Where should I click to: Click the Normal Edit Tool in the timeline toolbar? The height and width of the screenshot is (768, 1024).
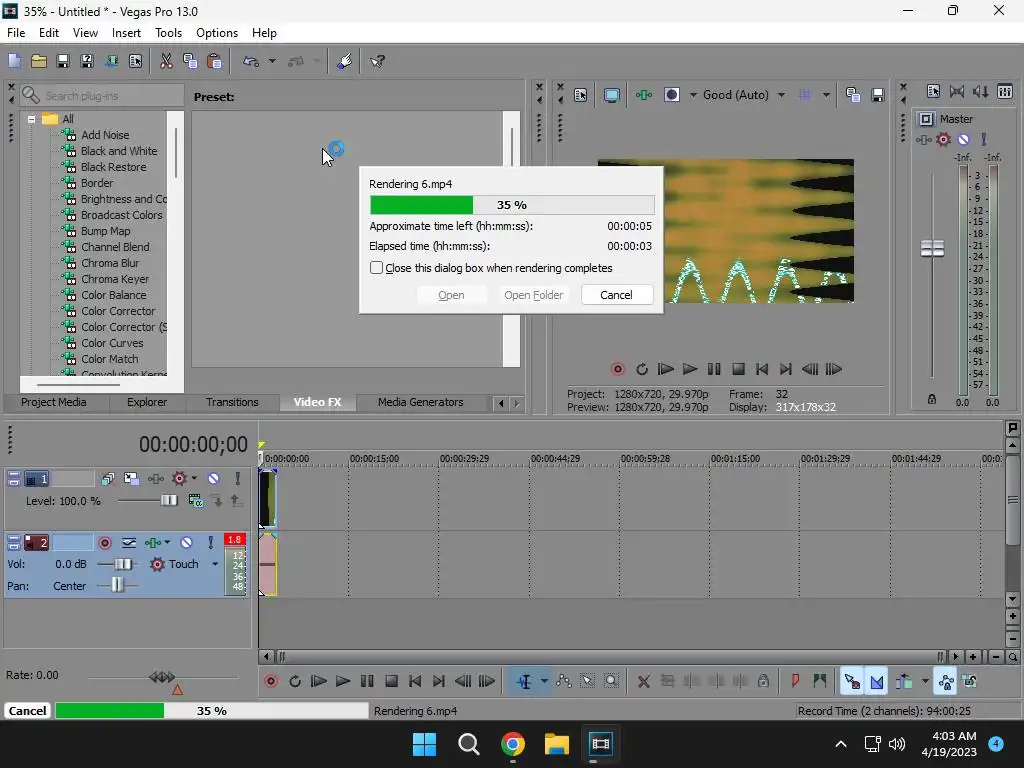pyautogui.click(x=524, y=681)
